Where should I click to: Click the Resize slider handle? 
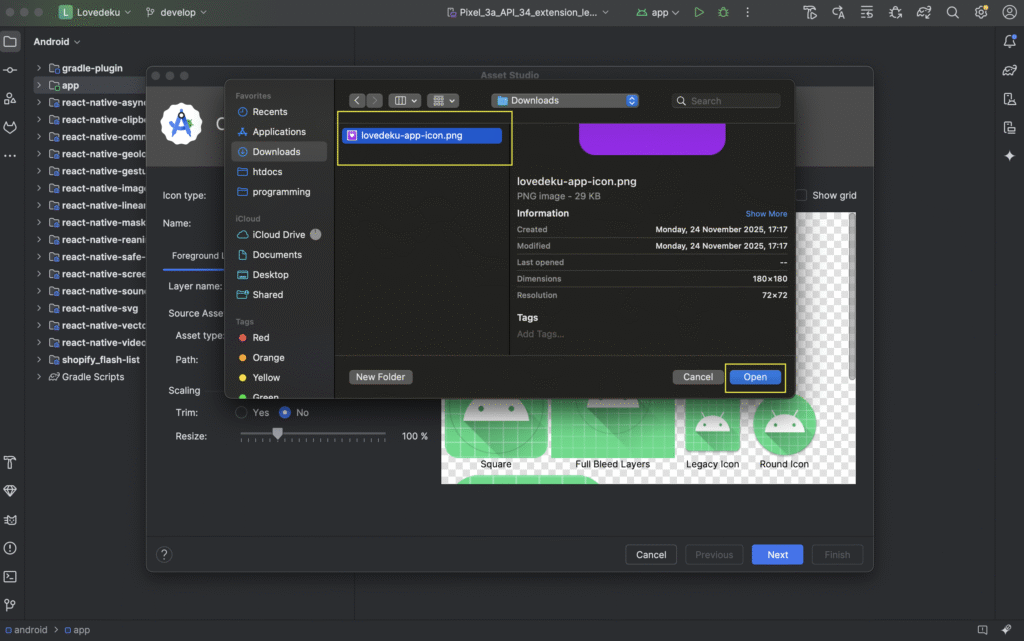pos(278,434)
